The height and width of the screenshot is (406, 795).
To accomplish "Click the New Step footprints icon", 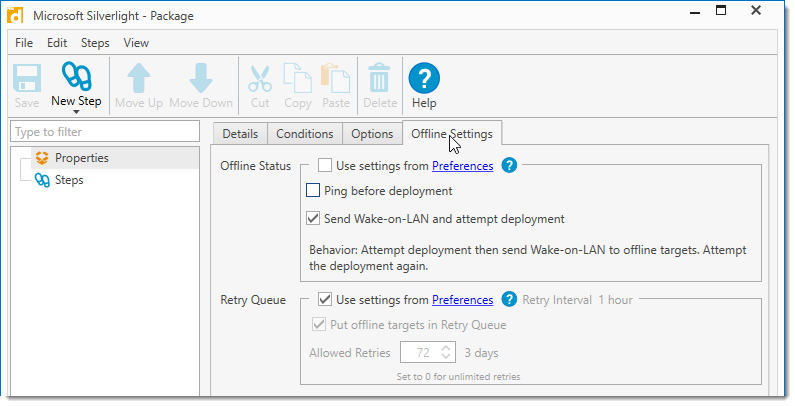I will pyautogui.click(x=76, y=78).
